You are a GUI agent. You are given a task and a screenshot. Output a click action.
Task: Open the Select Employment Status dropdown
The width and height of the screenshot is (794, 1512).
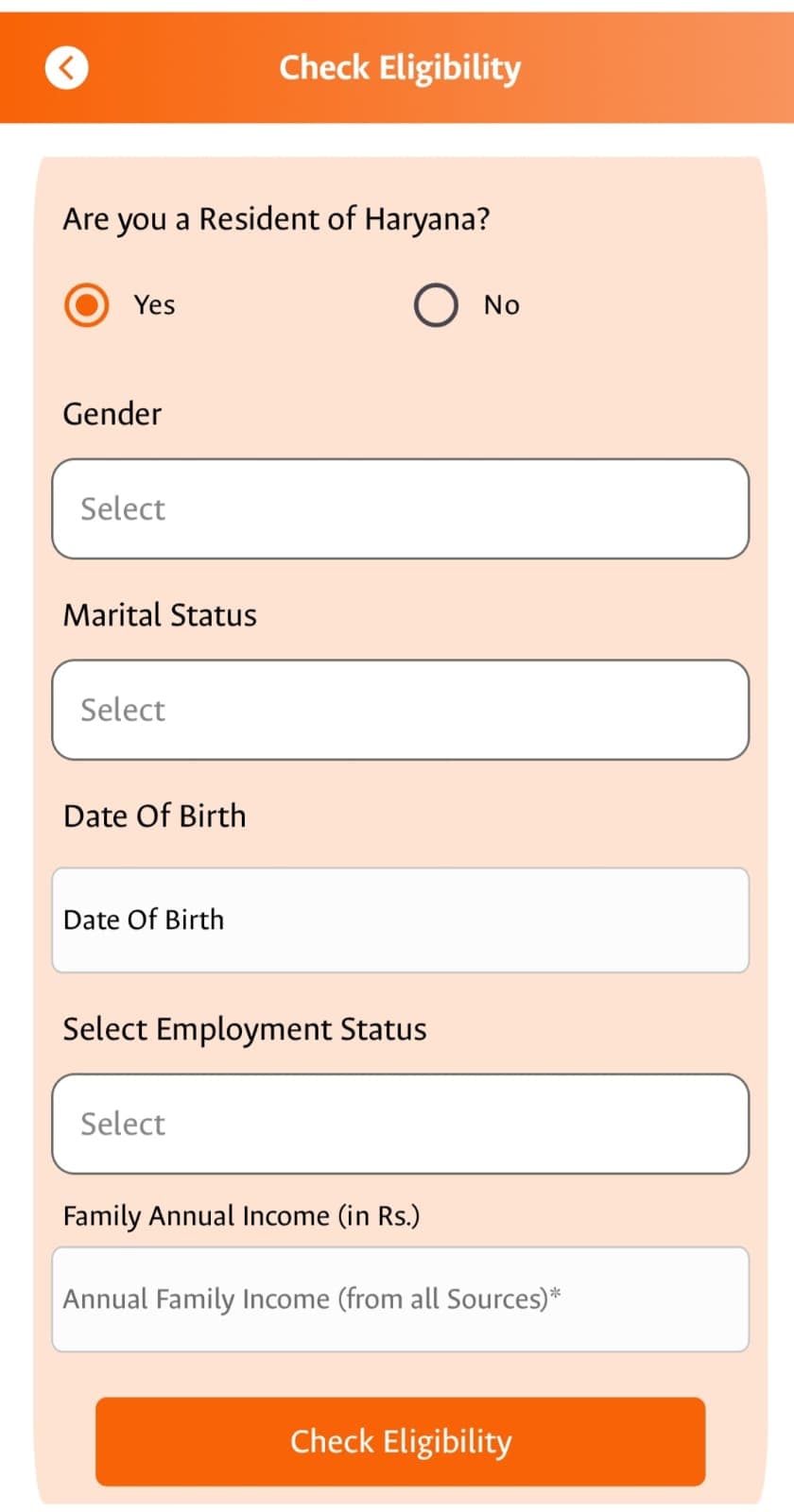pos(400,1124)
